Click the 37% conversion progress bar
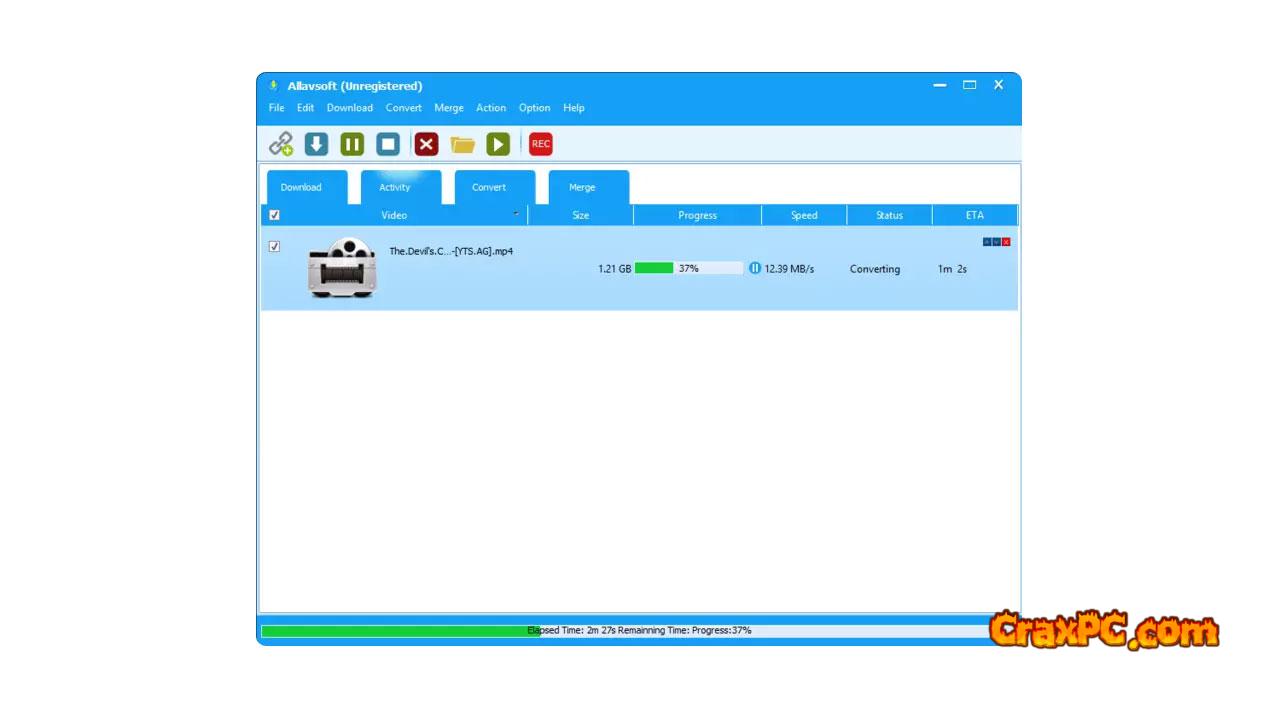Image resolution: width=1280 pixels, height=720 pixels. click(688, 268)
